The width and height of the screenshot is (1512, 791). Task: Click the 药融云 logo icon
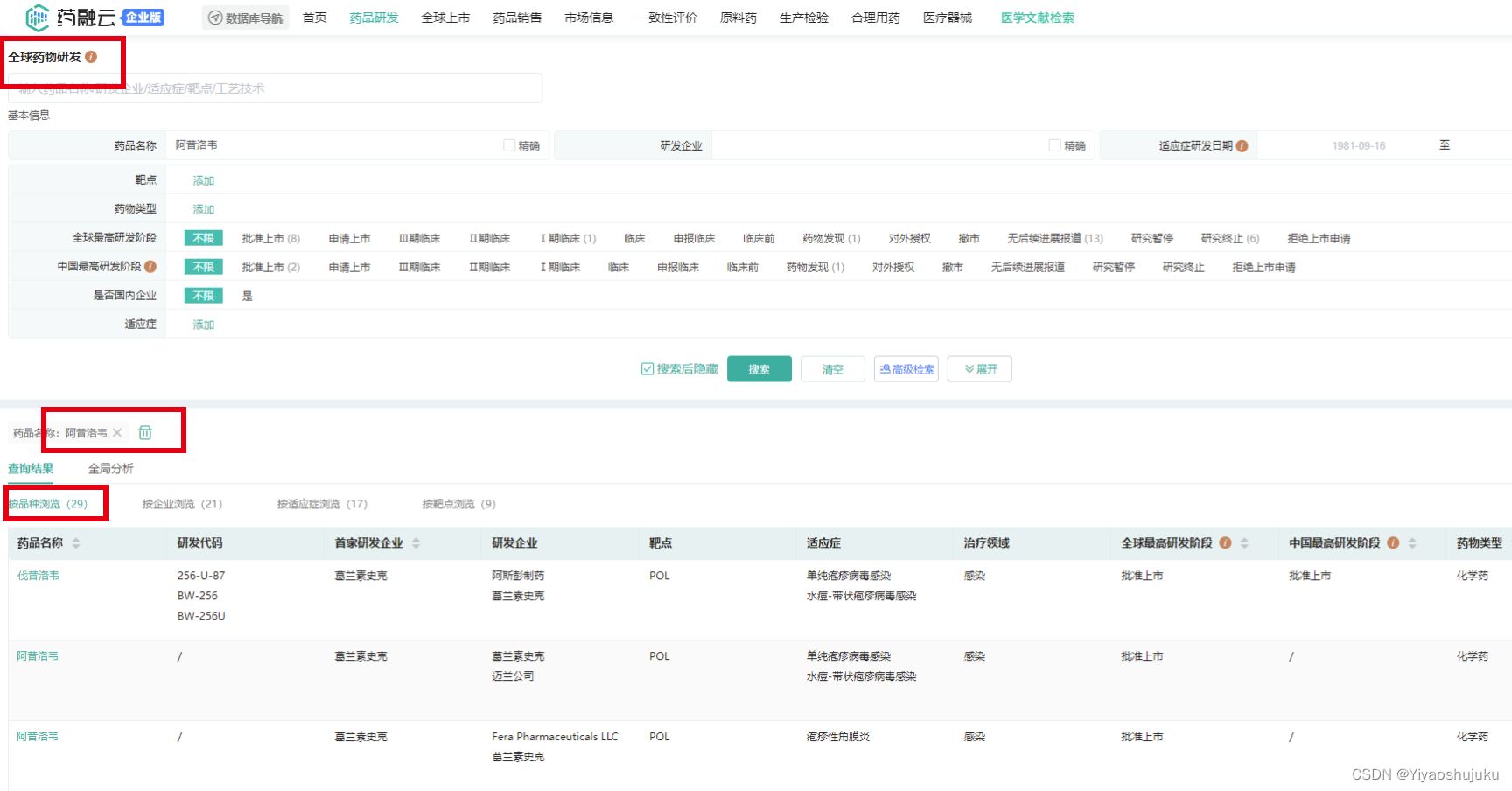37,17
